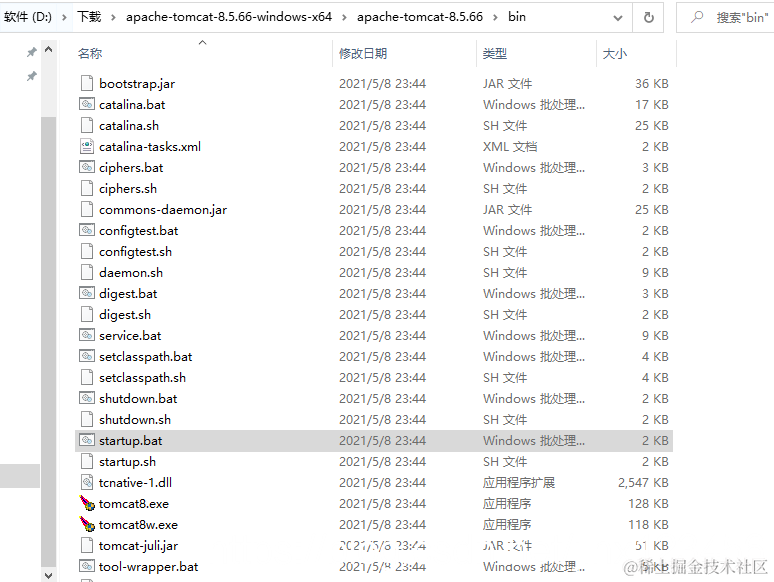Click the tool-wrapper.bat batch icon
The height and width of the screenshot is (582, 774).
87,566
